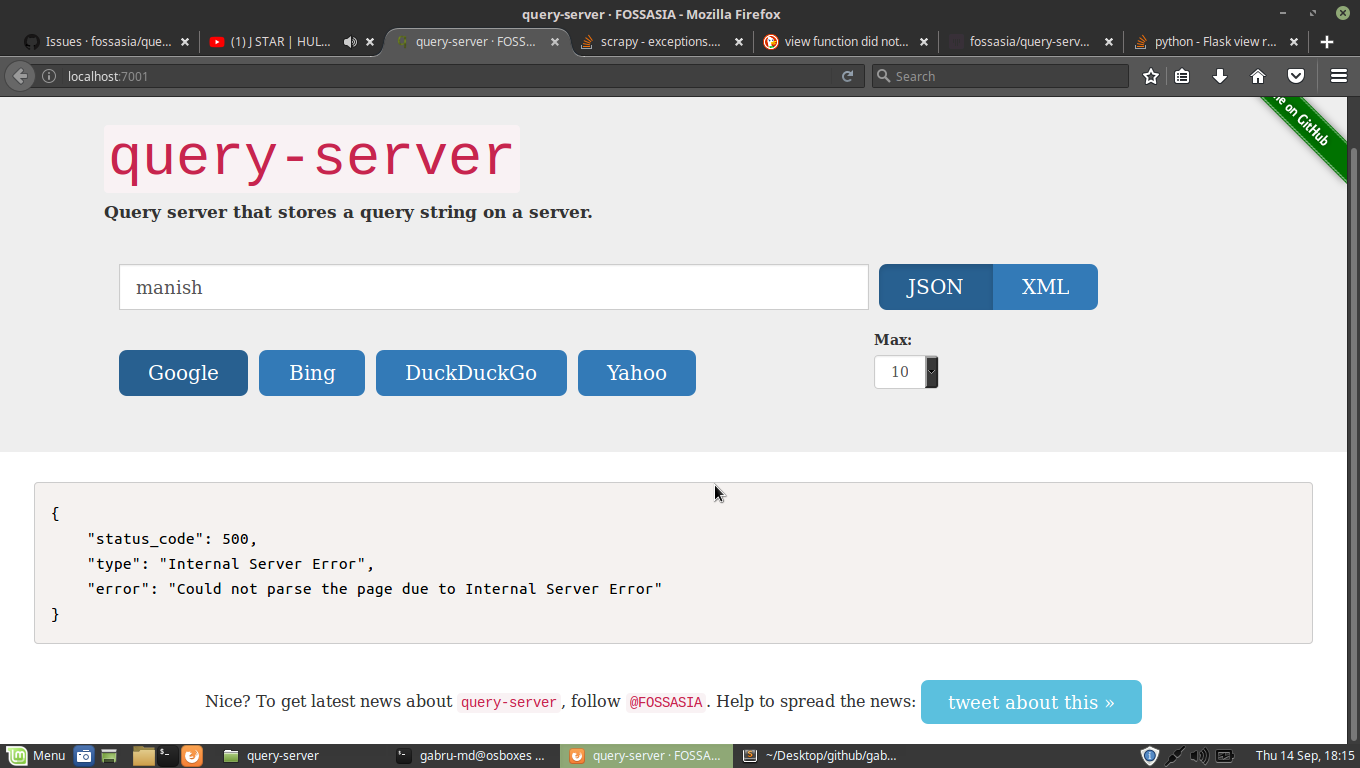Switch to scrapy exceptions tab
Image resolution: width=1360 pixels, height=768 pixels.
(660, 42)
